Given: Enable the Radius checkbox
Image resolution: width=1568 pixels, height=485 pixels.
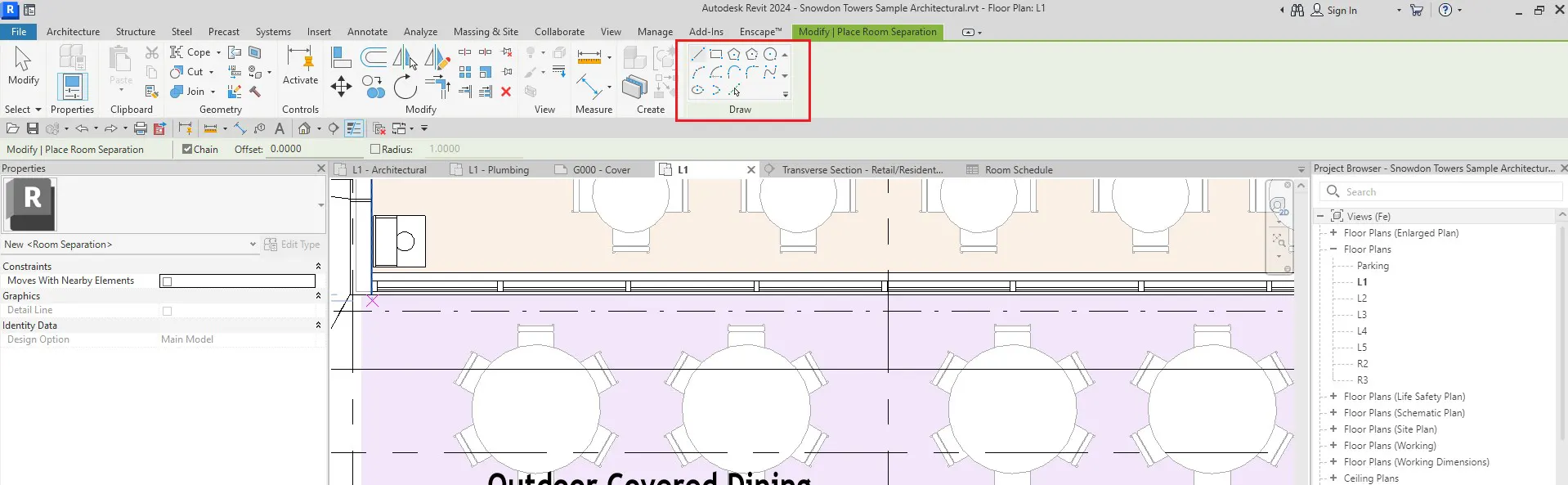Looking at the screenshot, I should pos(375,150).
